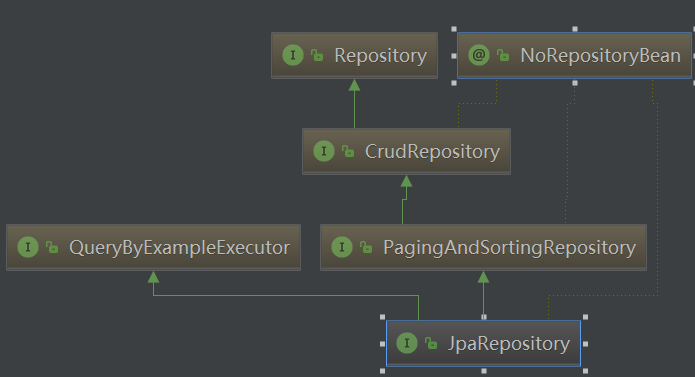
Task: Click the green lock icon on CrudRepository
Action: 348,152
